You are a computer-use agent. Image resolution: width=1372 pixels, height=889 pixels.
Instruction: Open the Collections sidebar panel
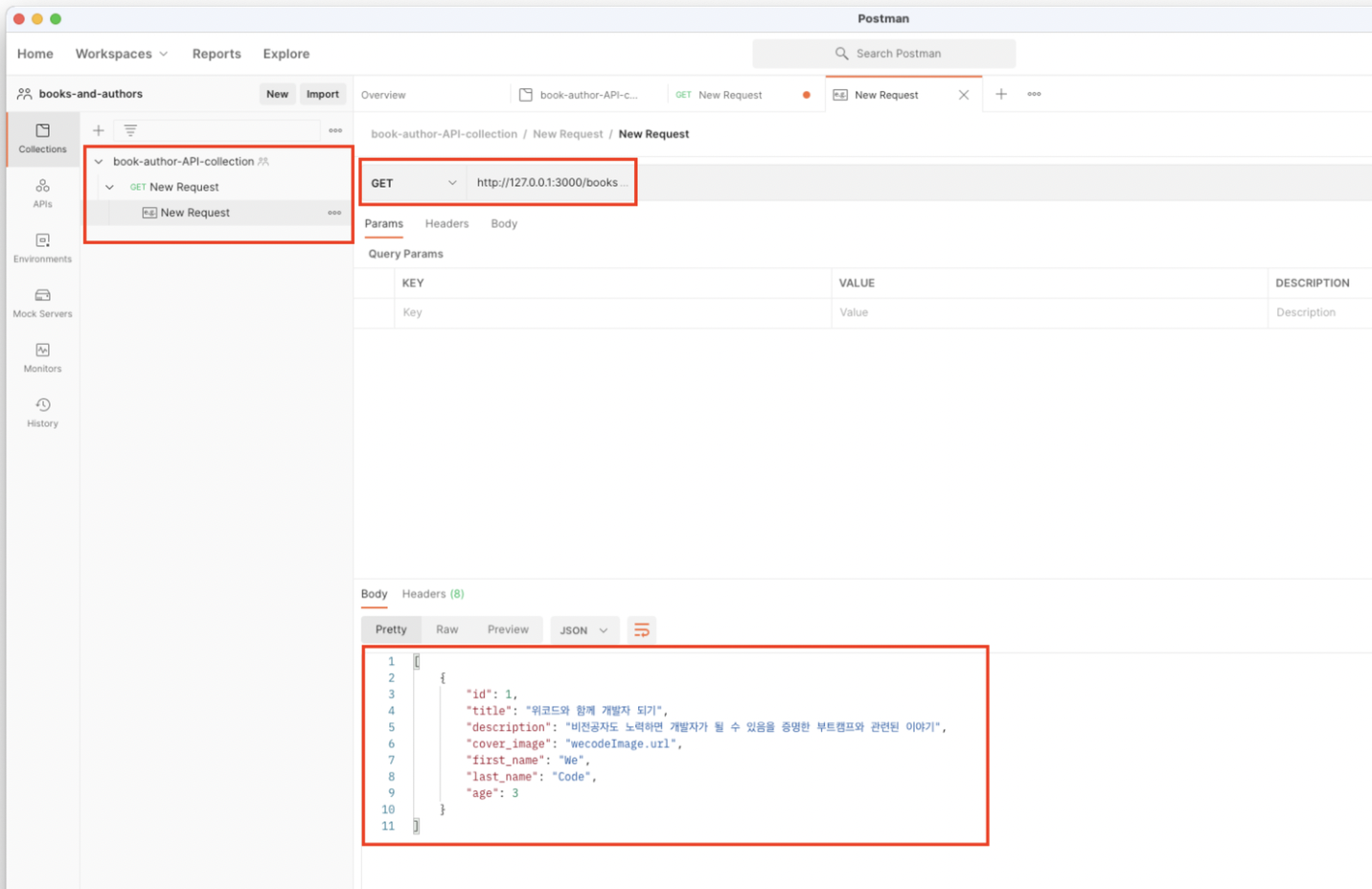pos(42,139)
